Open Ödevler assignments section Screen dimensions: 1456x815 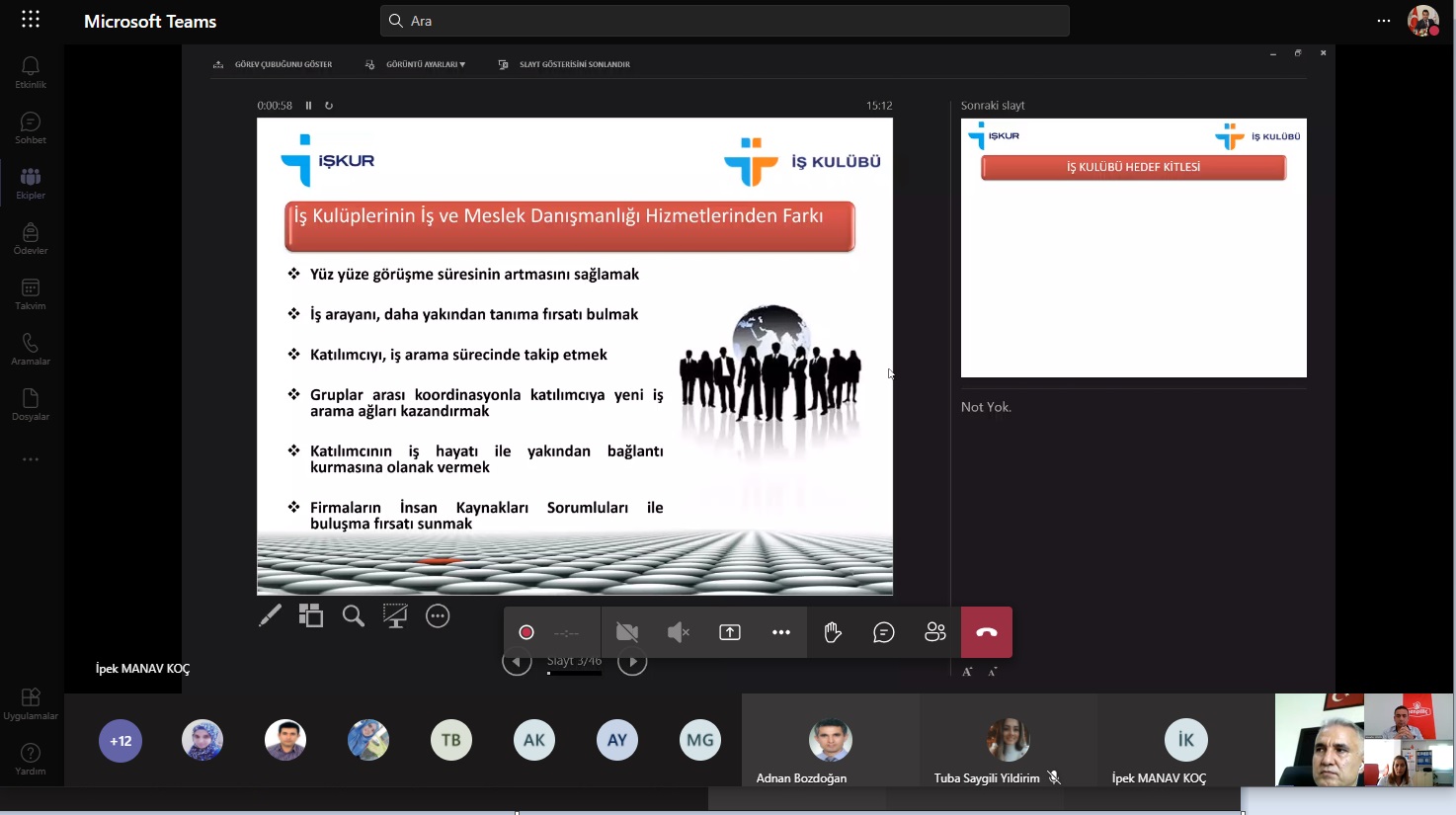pyautogui.click(x=31, y=238)
